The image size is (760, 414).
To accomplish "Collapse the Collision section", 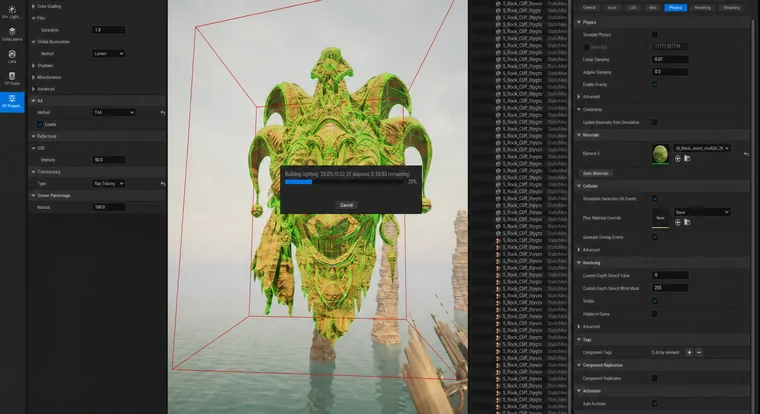I will click(579, 186).
